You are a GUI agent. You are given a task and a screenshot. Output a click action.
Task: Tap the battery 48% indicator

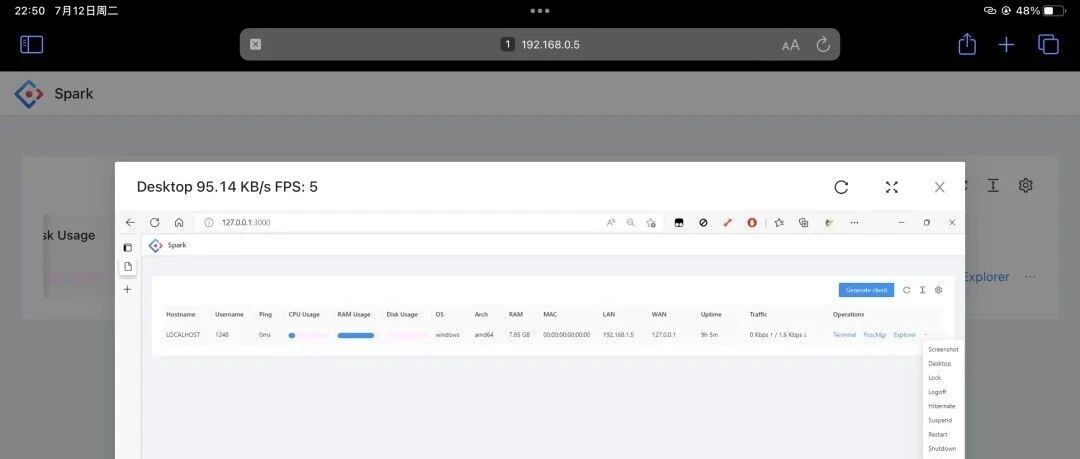1040,11
